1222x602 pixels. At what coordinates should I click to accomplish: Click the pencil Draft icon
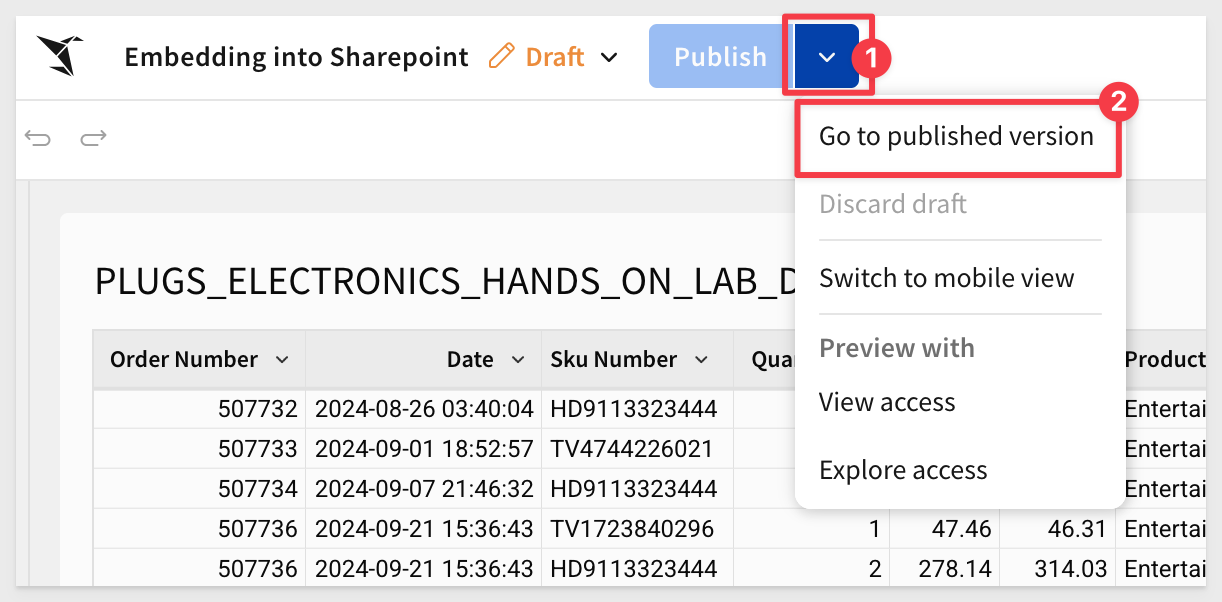501,56
